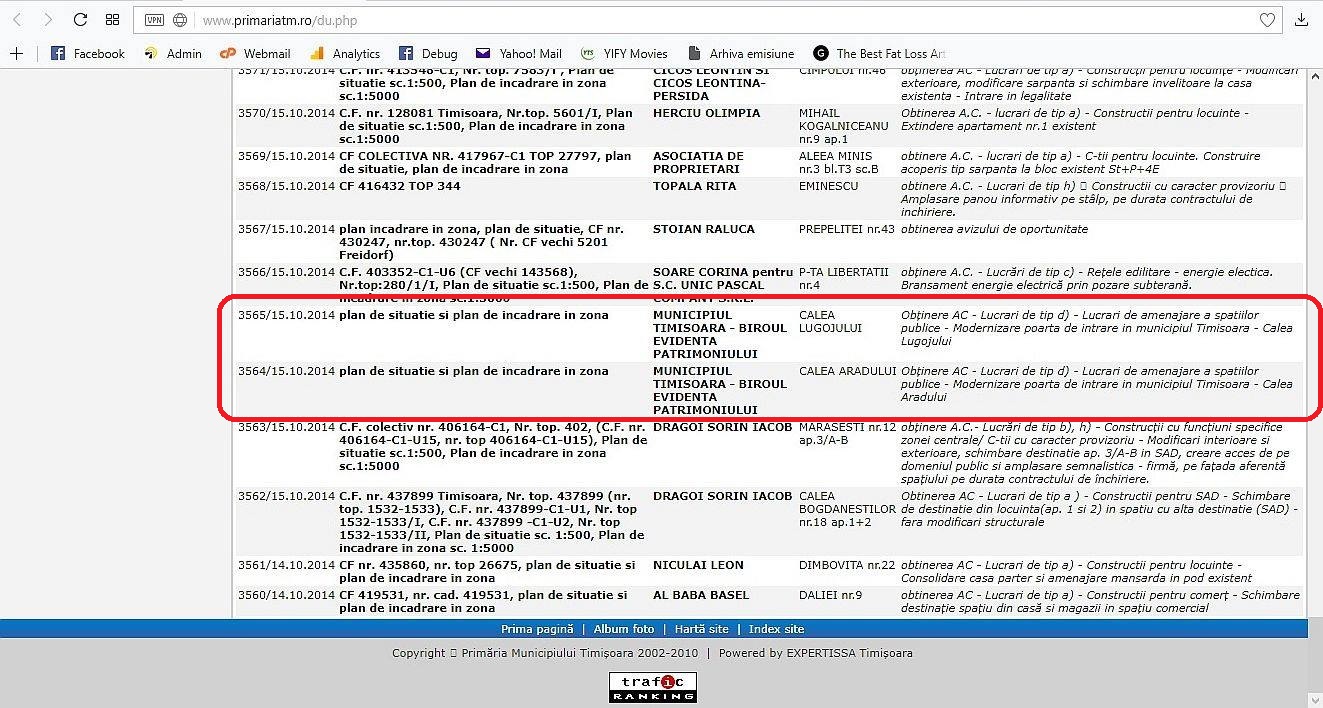
Task: Go back to the previous page
Action: pyautogui.click(x=18, y=20)
